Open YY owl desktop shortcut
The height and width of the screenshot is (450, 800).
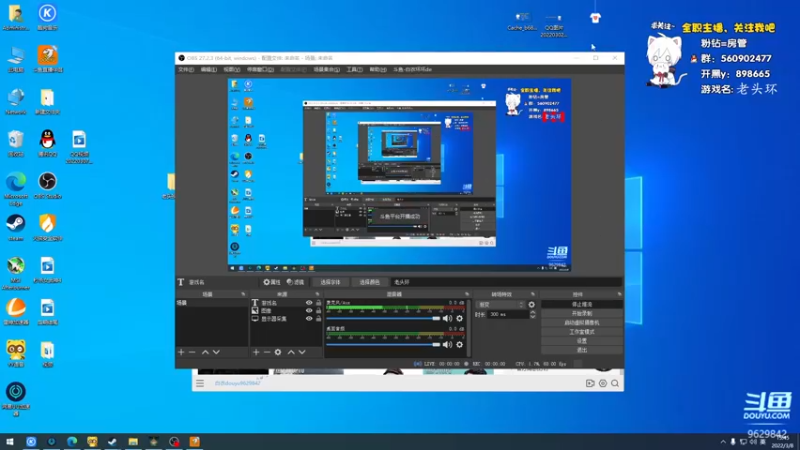tap(16, 354)
